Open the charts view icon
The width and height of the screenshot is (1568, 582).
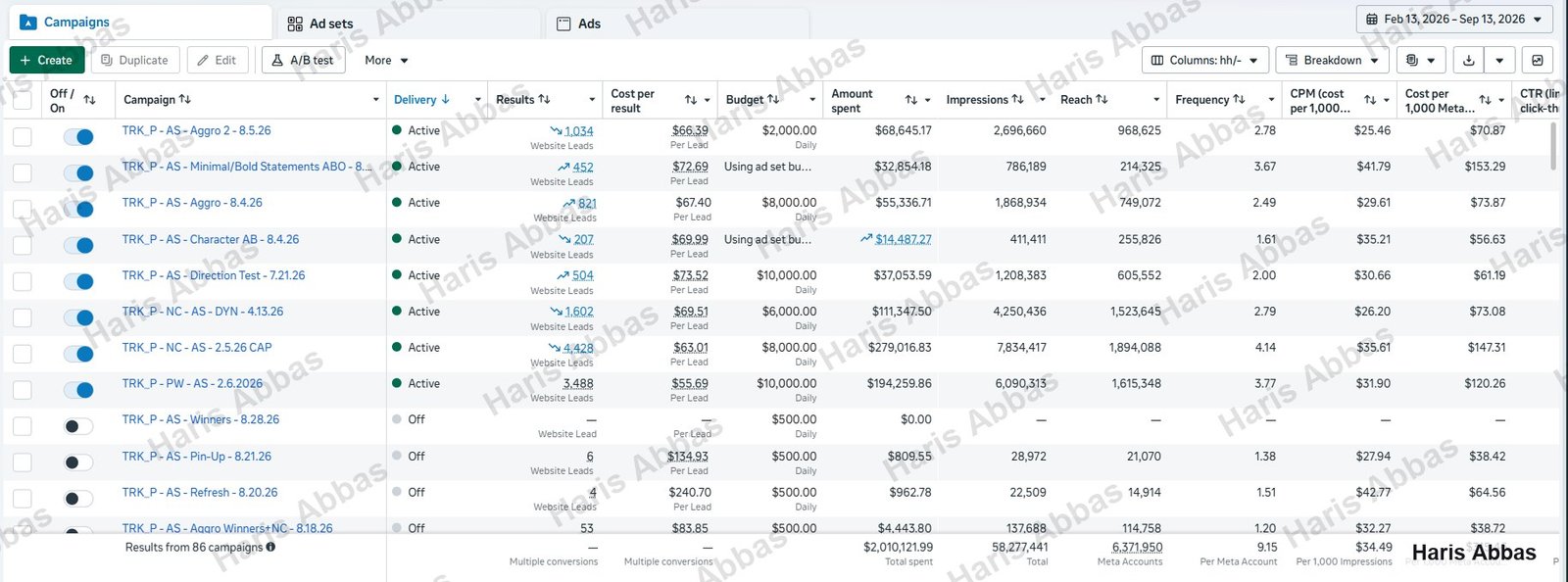1538,60
